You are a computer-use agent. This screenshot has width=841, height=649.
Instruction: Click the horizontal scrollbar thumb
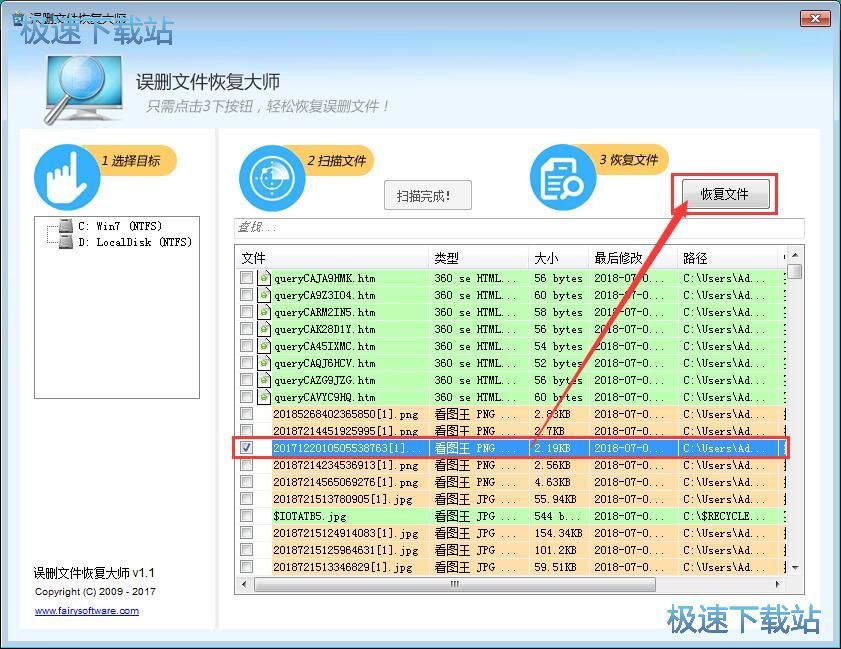(455, 584)
